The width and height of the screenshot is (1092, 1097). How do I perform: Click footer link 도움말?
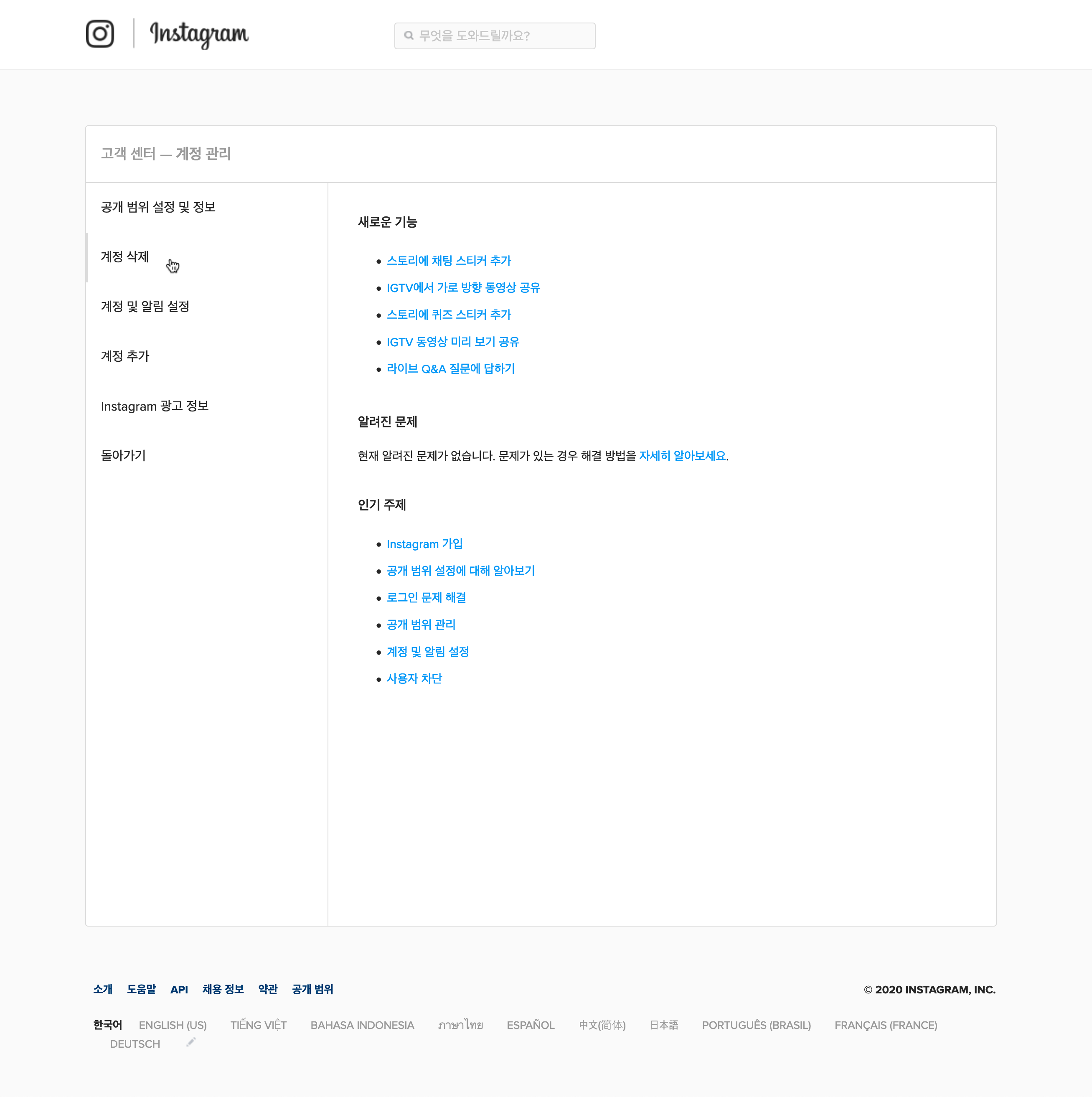(141, 990)
